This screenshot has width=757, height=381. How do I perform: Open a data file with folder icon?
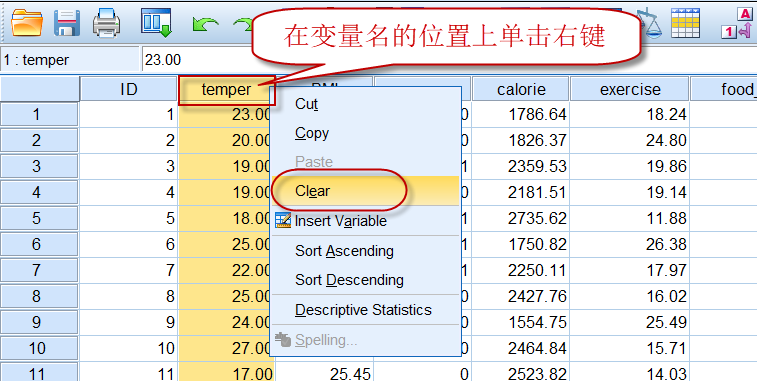27,22
